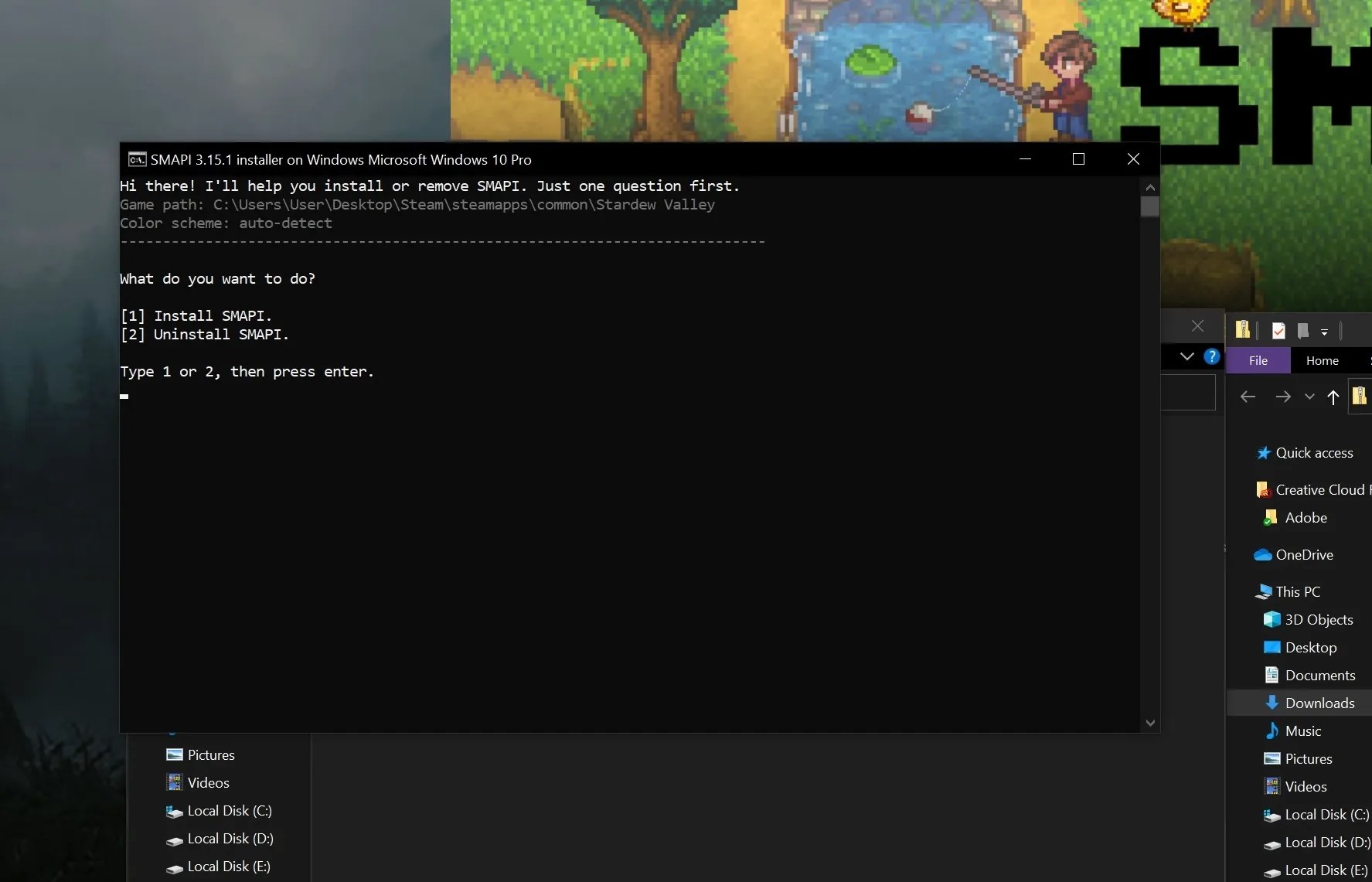Click the back navigation arrow
This screenshot has width=1372, height=882.
1248,397
